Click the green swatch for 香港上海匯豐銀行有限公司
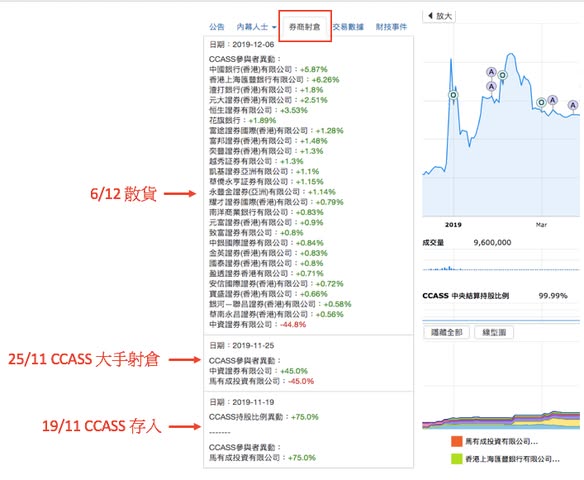The height and width of the screenshot is (480, 584). pyautogui.click(x=457, y=459)
